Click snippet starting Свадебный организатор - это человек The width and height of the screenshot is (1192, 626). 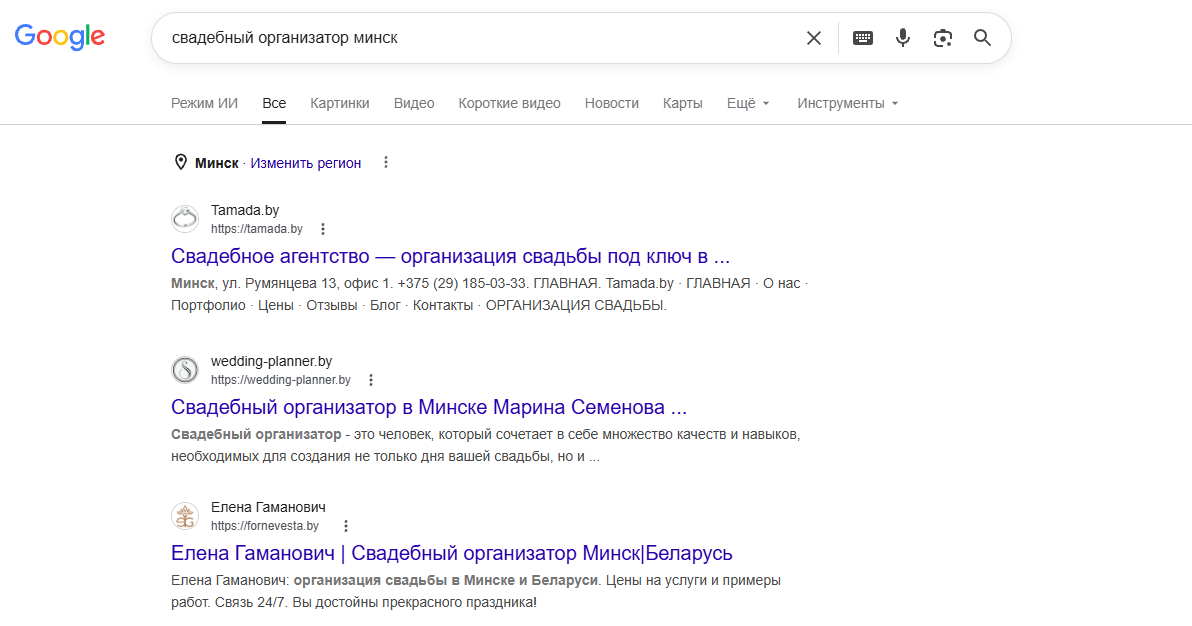click(486, 446)
